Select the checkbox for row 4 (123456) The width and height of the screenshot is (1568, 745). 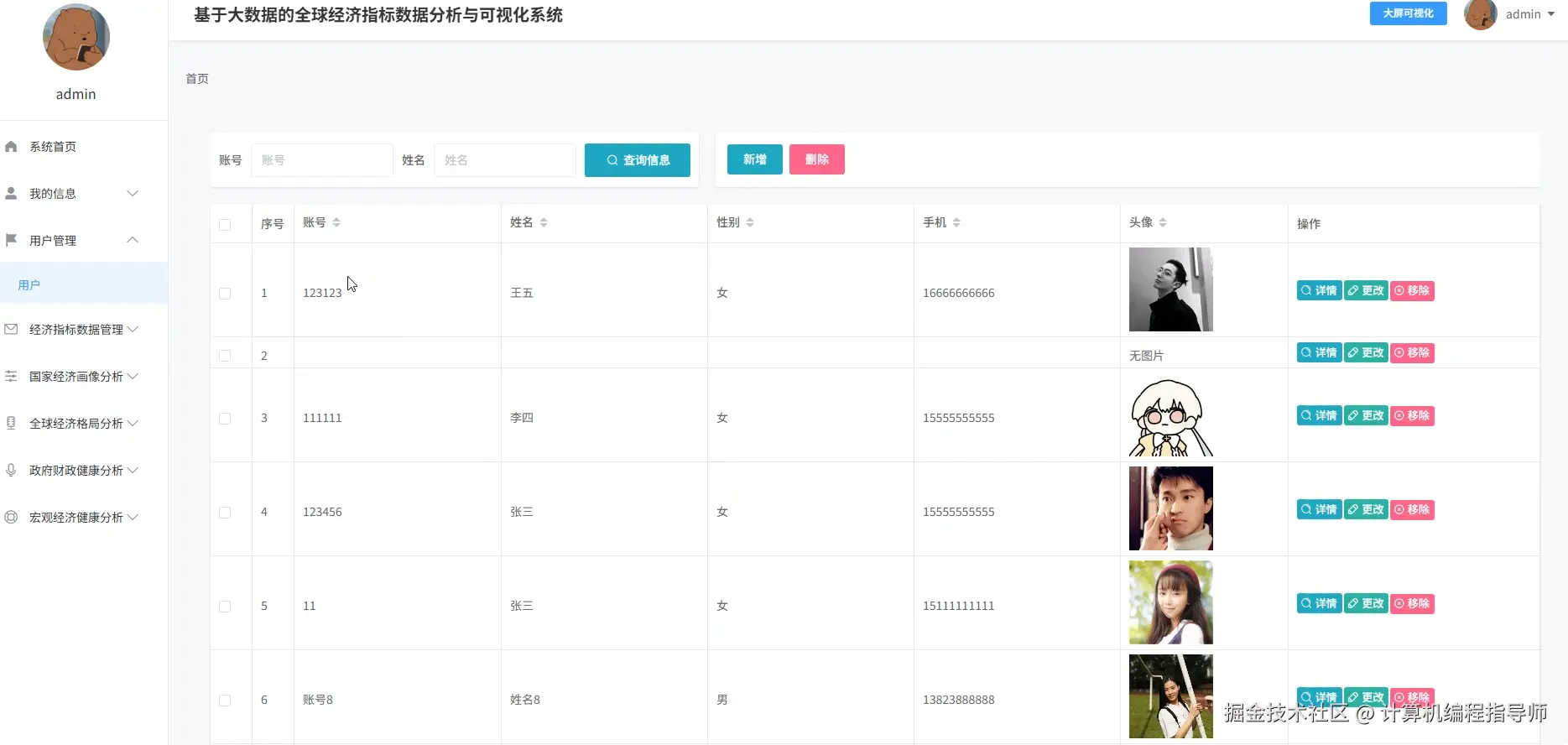(x=225, y=513)
